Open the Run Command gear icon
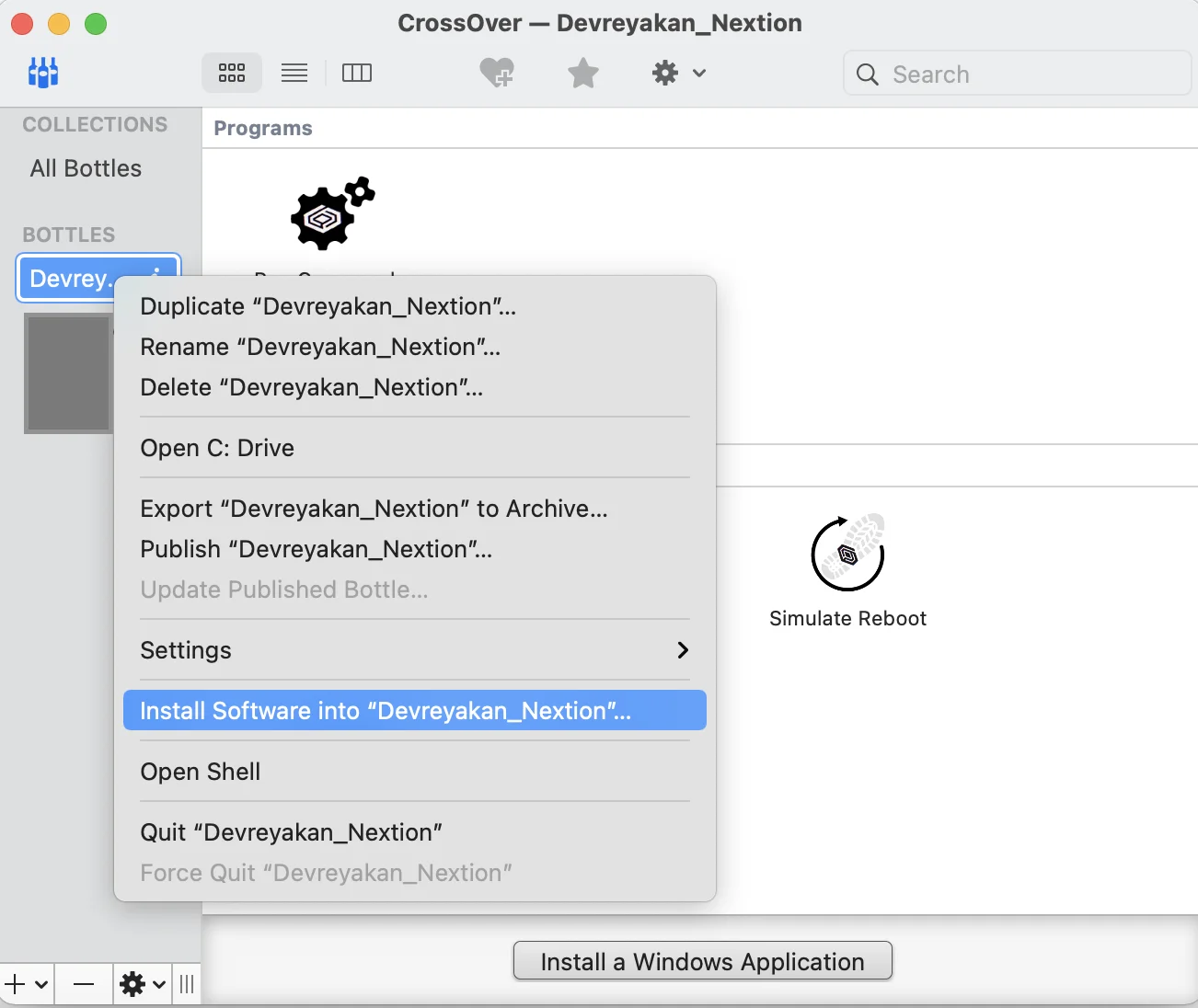Screen dimensions: 1198x1008 pyautogui.click(x=332, y=213)
